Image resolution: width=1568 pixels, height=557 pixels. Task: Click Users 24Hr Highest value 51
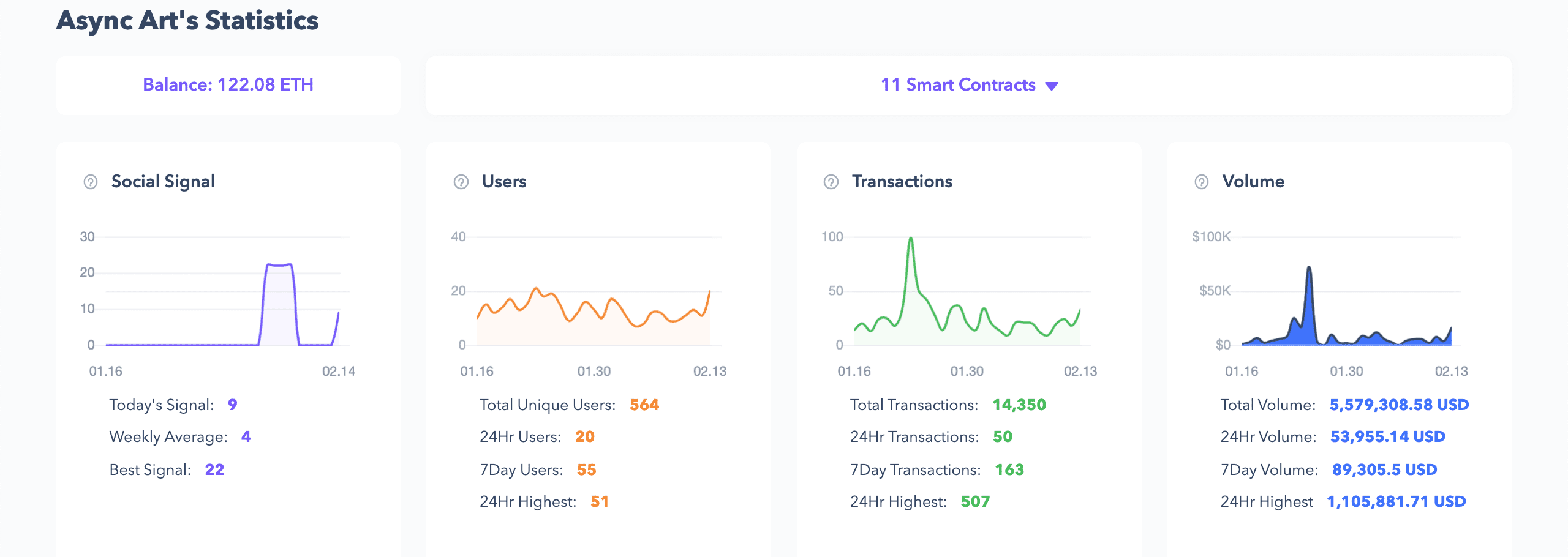pos(600,501)
